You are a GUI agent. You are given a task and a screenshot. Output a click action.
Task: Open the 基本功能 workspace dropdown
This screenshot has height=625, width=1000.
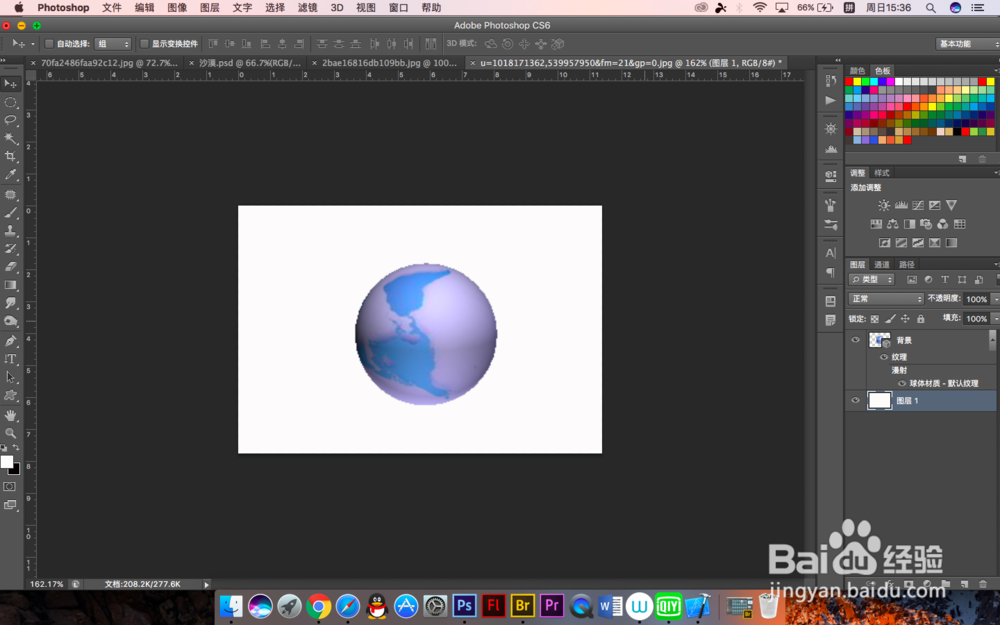tap(967, 44)
